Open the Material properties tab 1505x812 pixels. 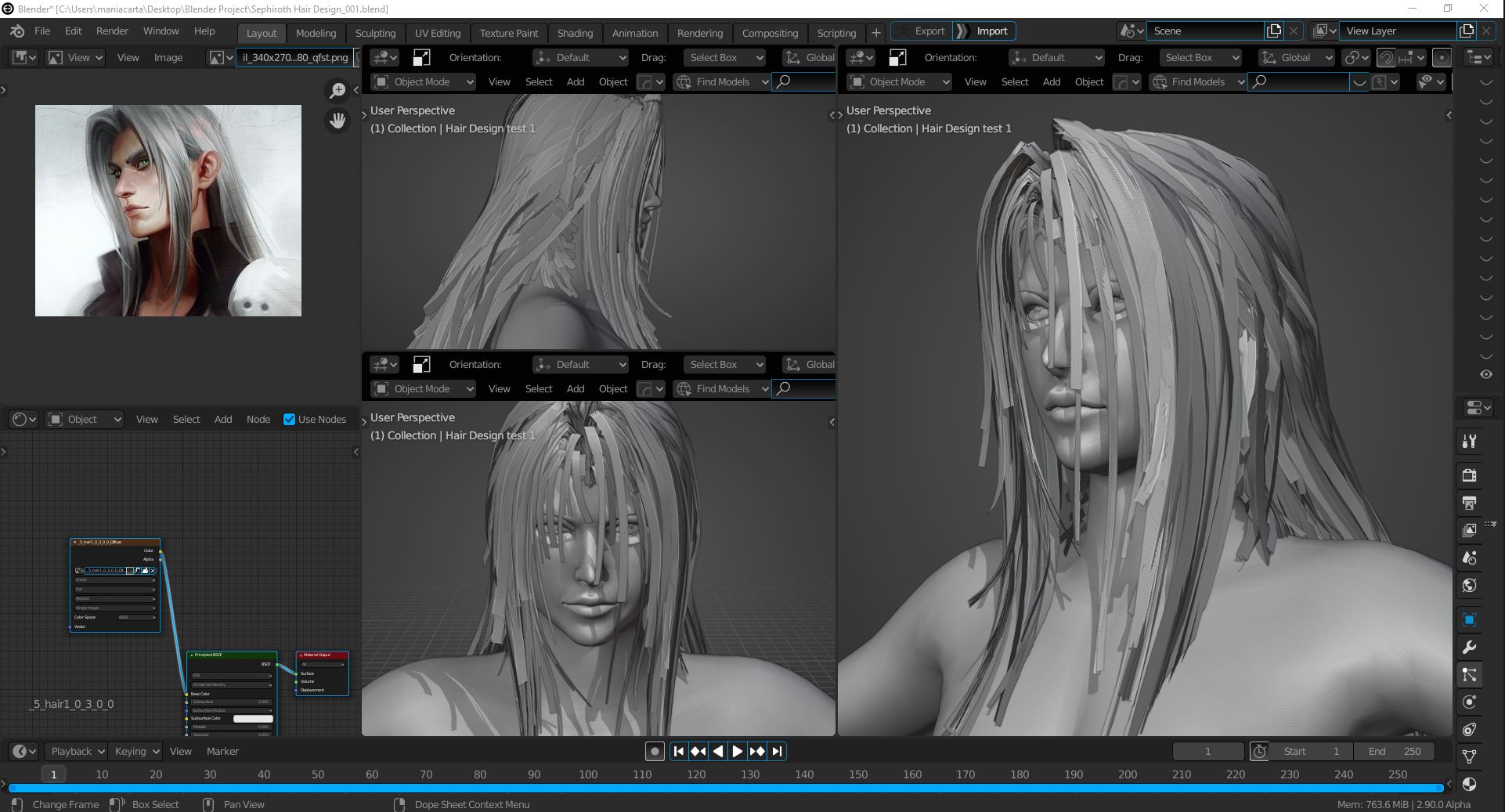[1470, 784]
